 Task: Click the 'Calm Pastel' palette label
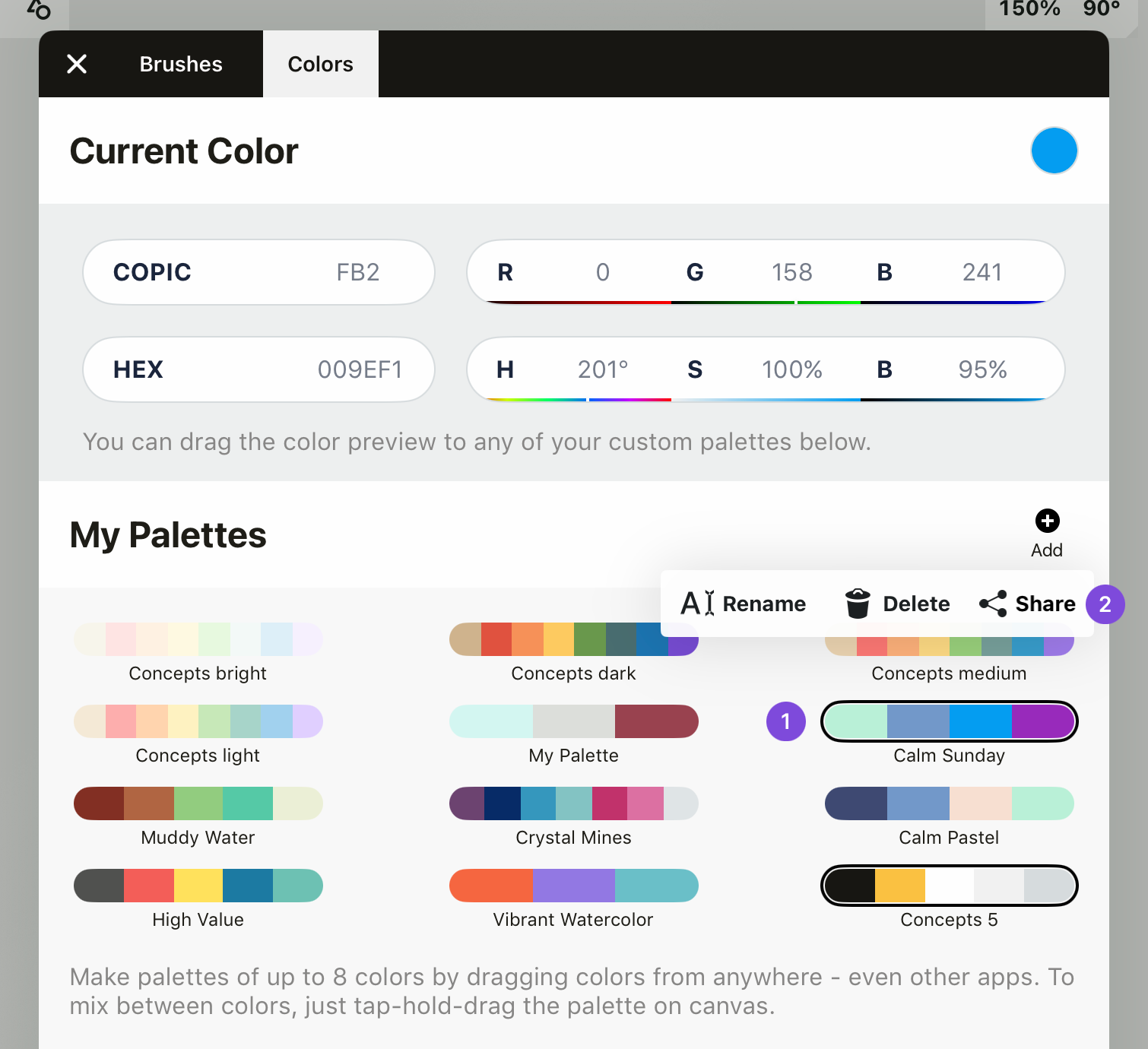click(949, 838)
